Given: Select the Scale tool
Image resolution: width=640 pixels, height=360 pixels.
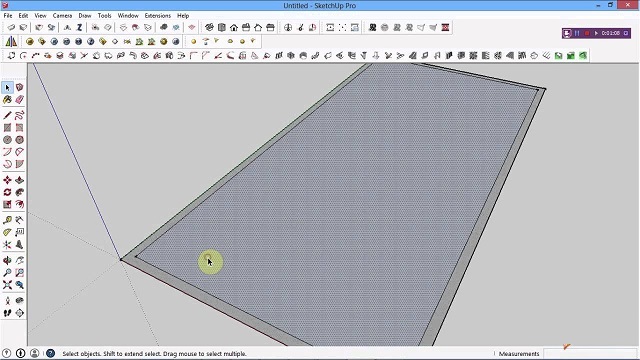Looking at the screenshot, I should (x=7, y=204).
